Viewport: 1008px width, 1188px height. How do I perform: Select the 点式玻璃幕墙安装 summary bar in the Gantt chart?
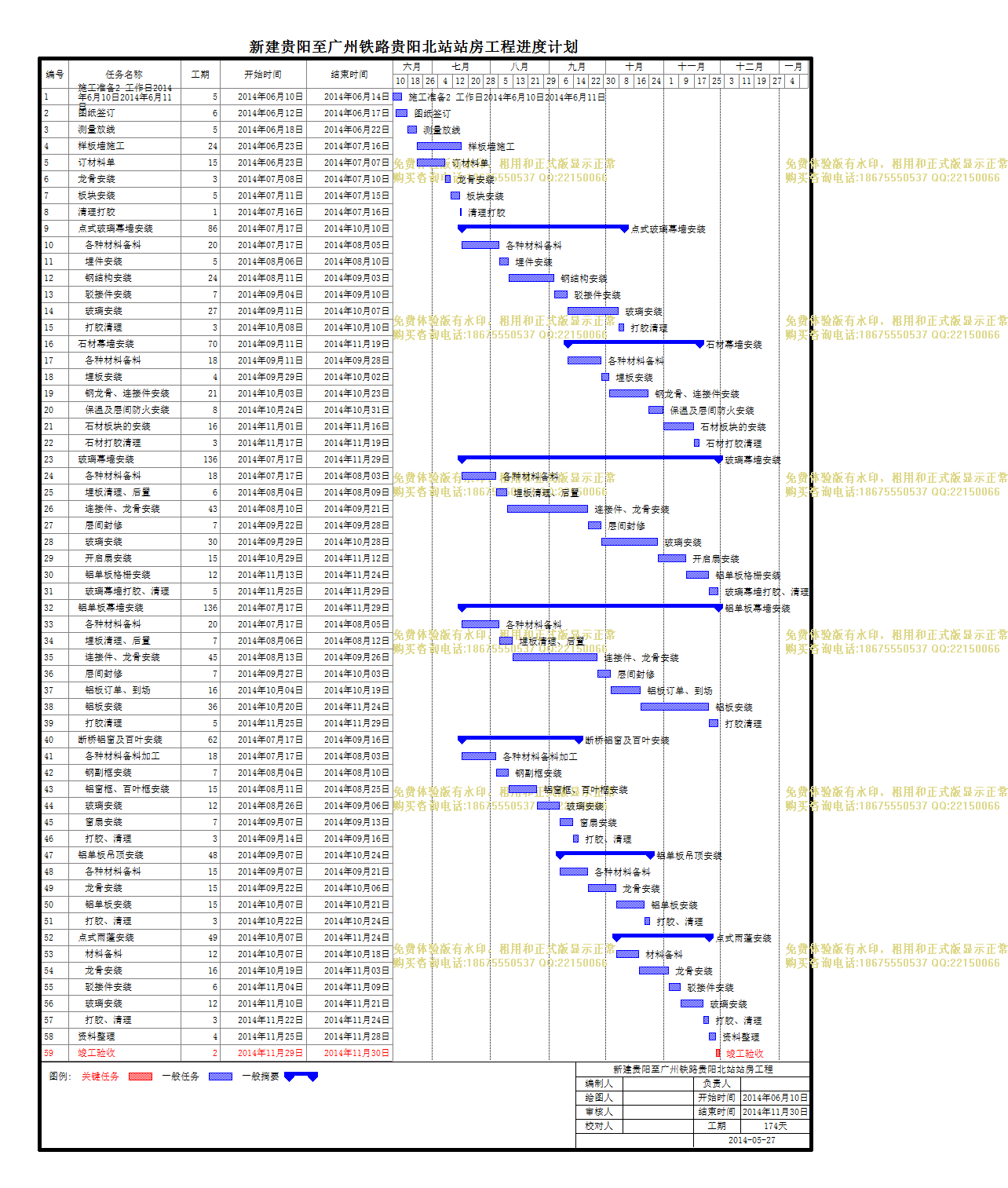(x=543, y=228)
